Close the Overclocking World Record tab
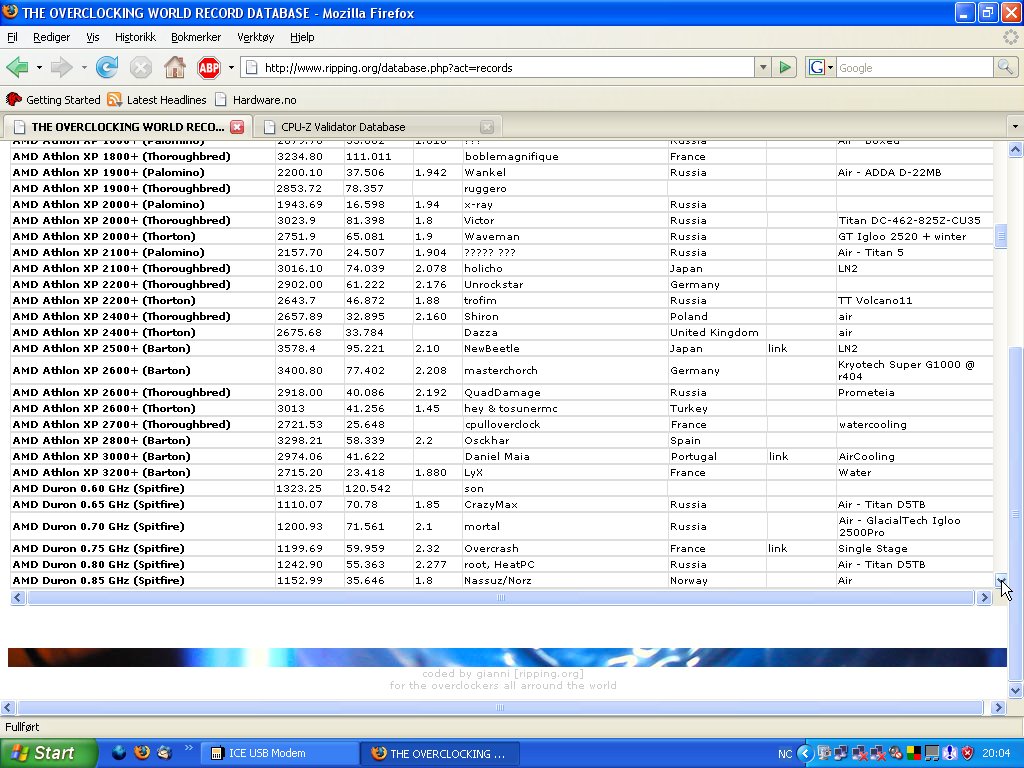 (x=237, y=127)
